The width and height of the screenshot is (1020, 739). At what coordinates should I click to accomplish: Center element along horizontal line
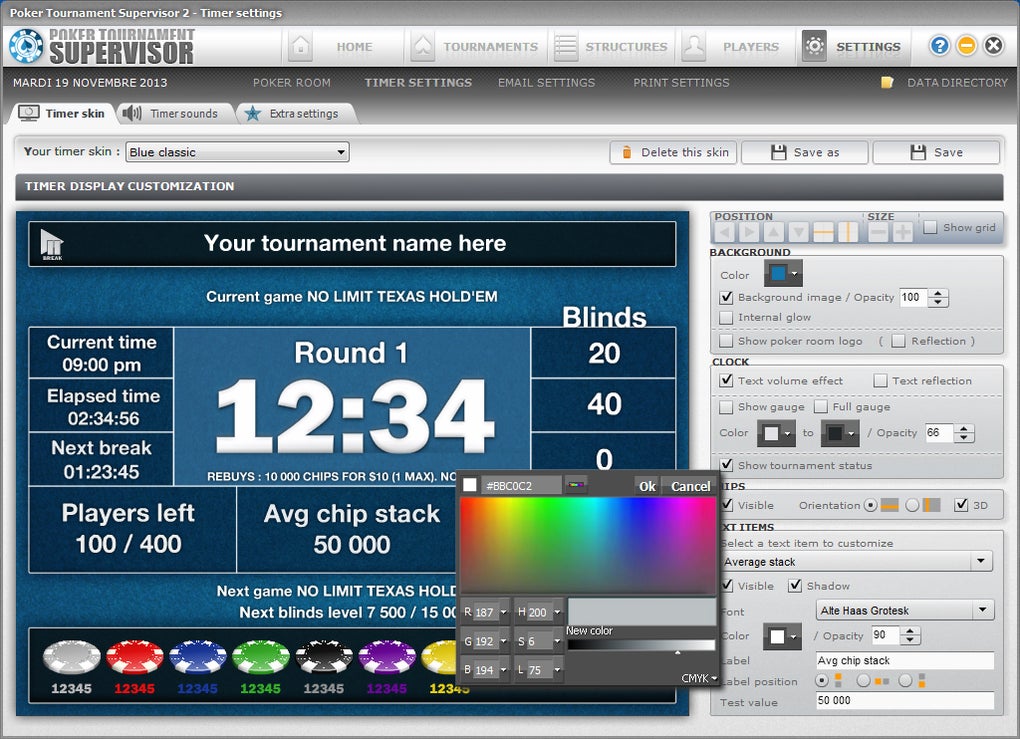coord(823,232)
